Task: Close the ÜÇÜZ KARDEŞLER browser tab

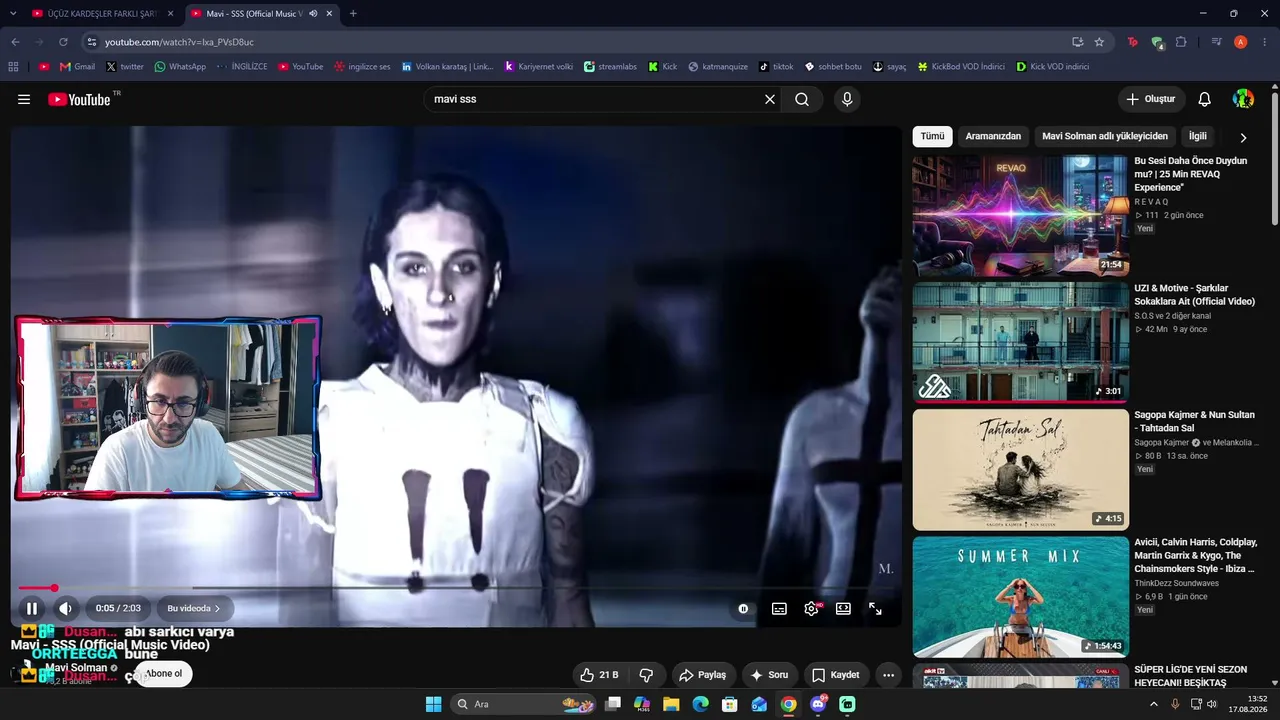Action: click(171, 14)
